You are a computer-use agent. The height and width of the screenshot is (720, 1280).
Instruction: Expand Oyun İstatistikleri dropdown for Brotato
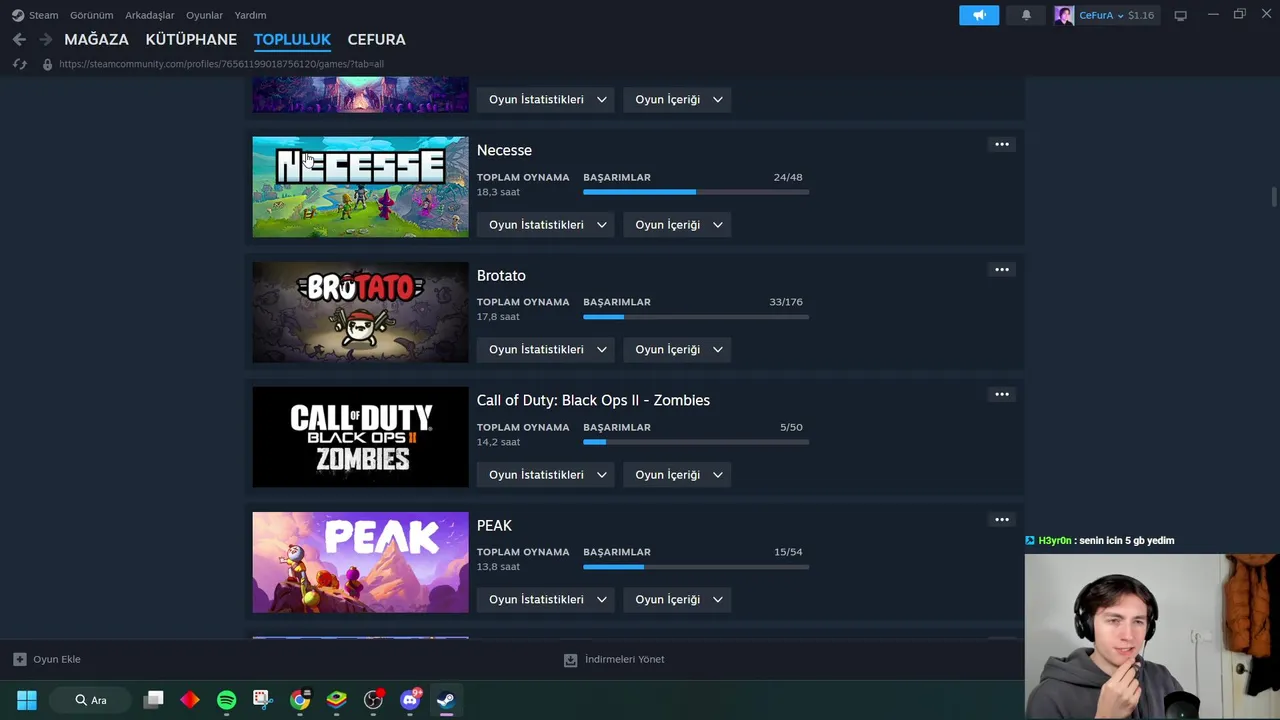(546, 350)
